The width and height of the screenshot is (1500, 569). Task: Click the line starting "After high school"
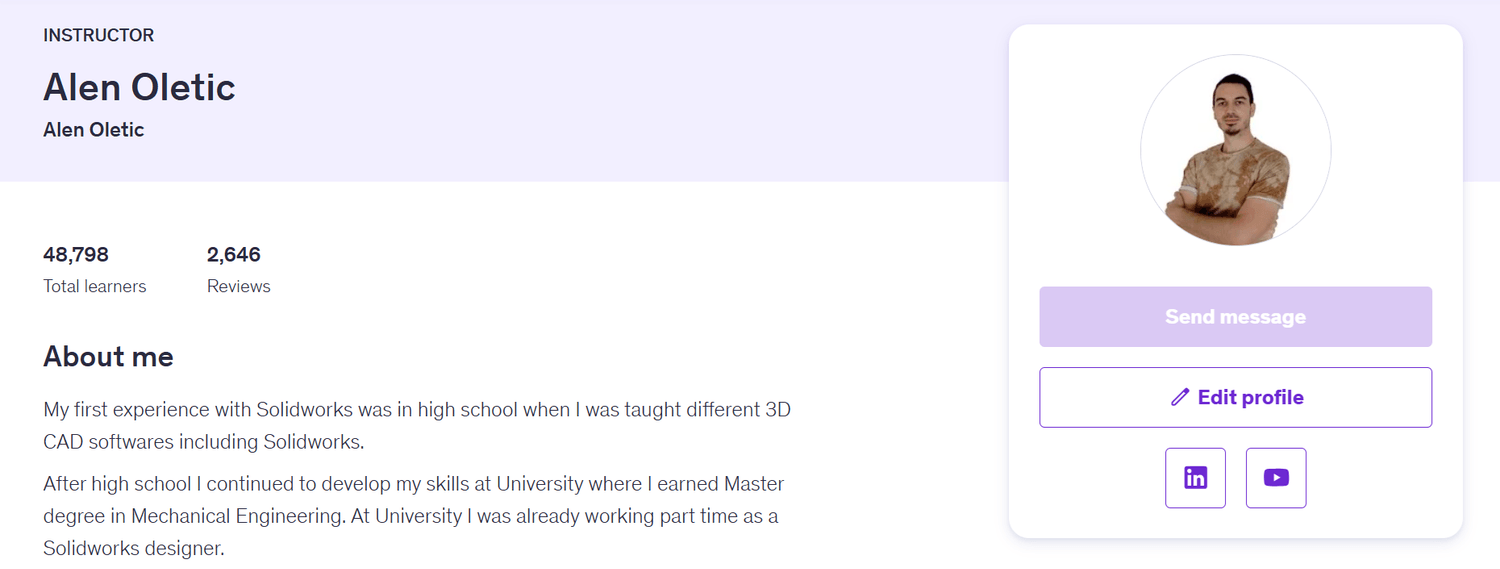pos(413,484)
